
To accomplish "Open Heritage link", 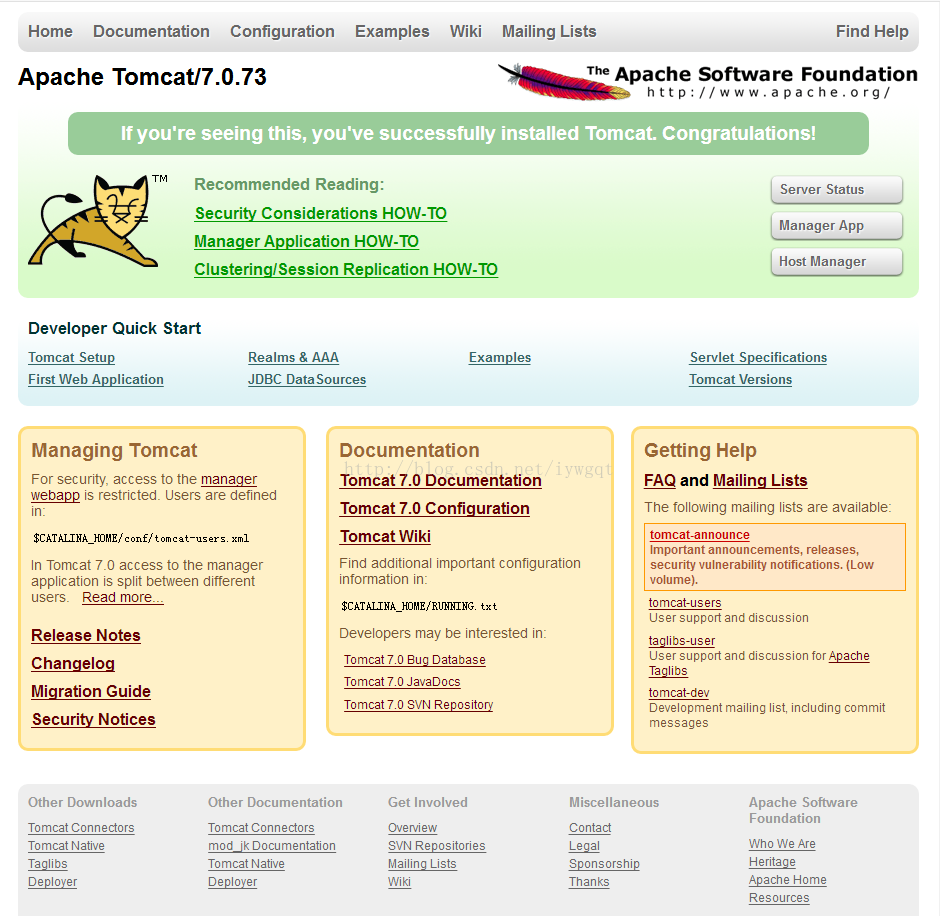I will tap(772, 862).
